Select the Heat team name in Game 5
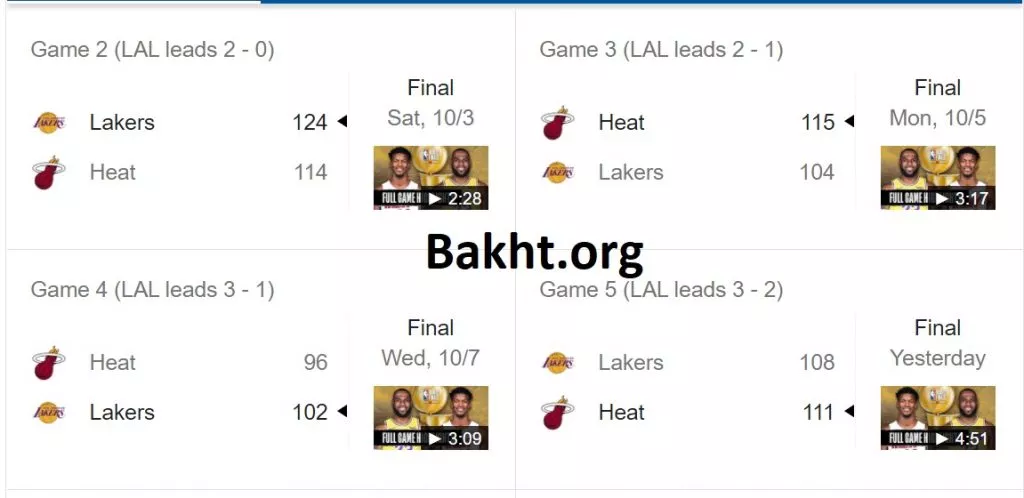 click(x=621, y=412)
